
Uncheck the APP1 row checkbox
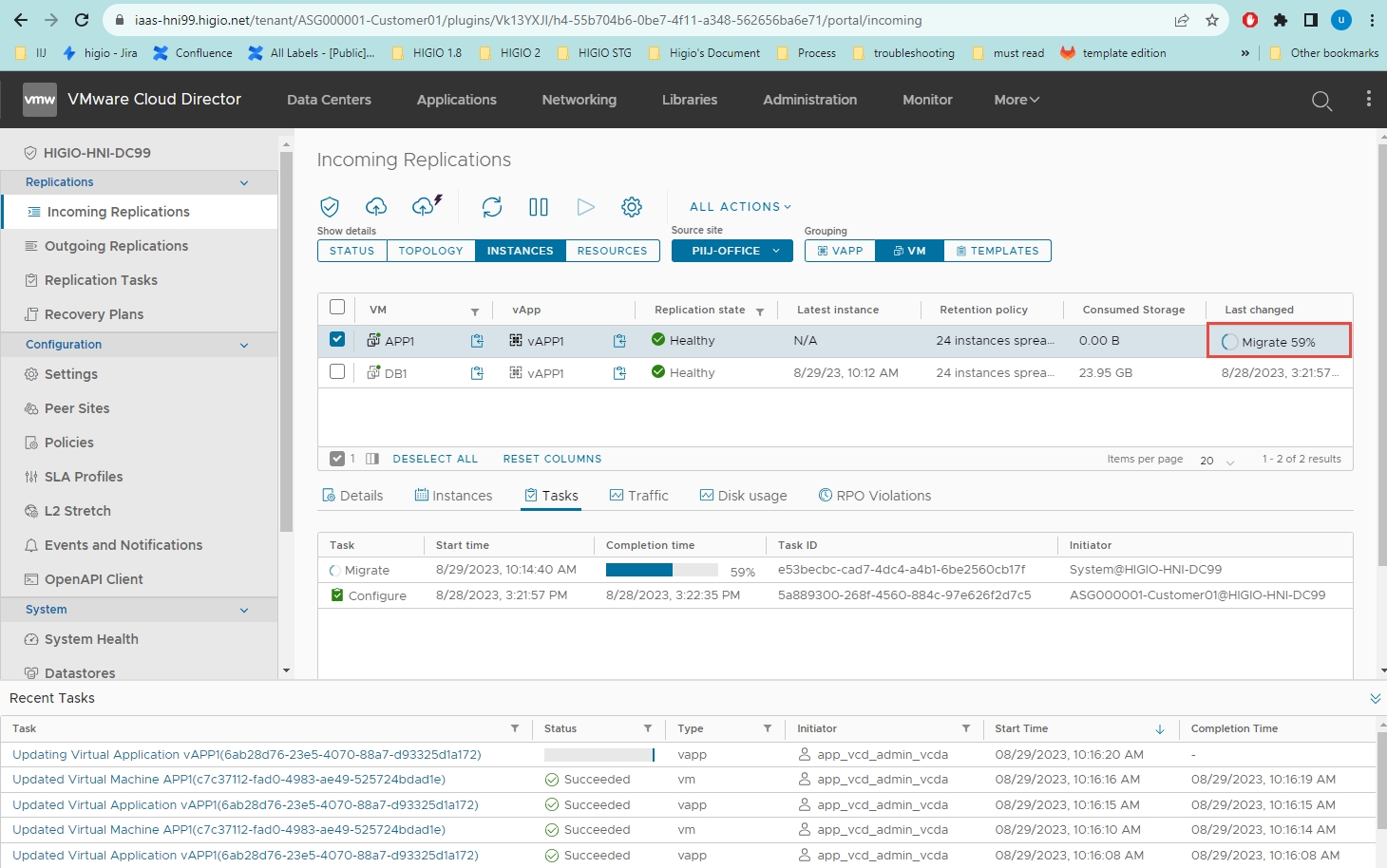pyautogui.click(x=337, y=339)
